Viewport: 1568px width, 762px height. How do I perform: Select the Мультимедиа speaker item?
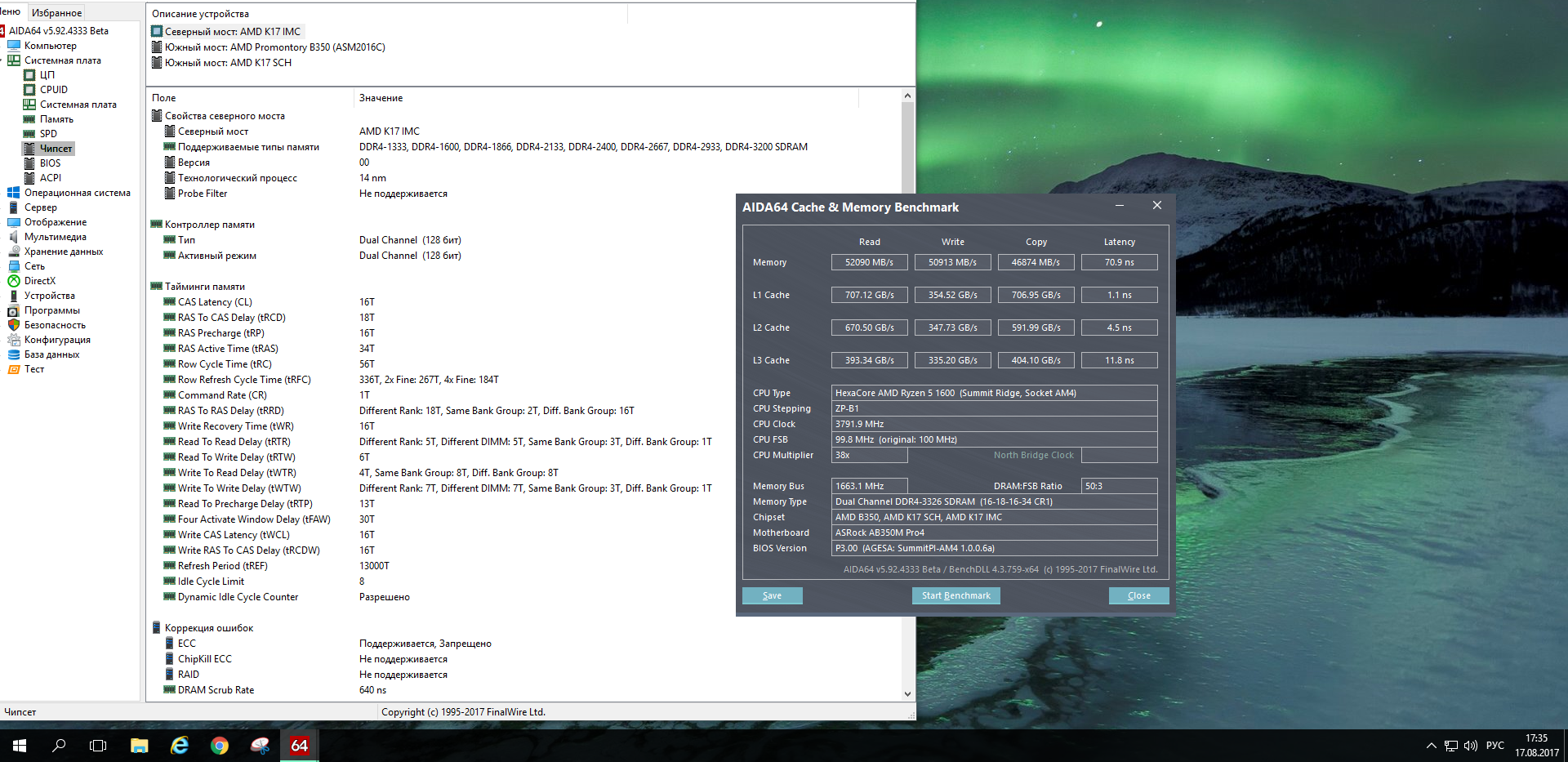(55, 237)
